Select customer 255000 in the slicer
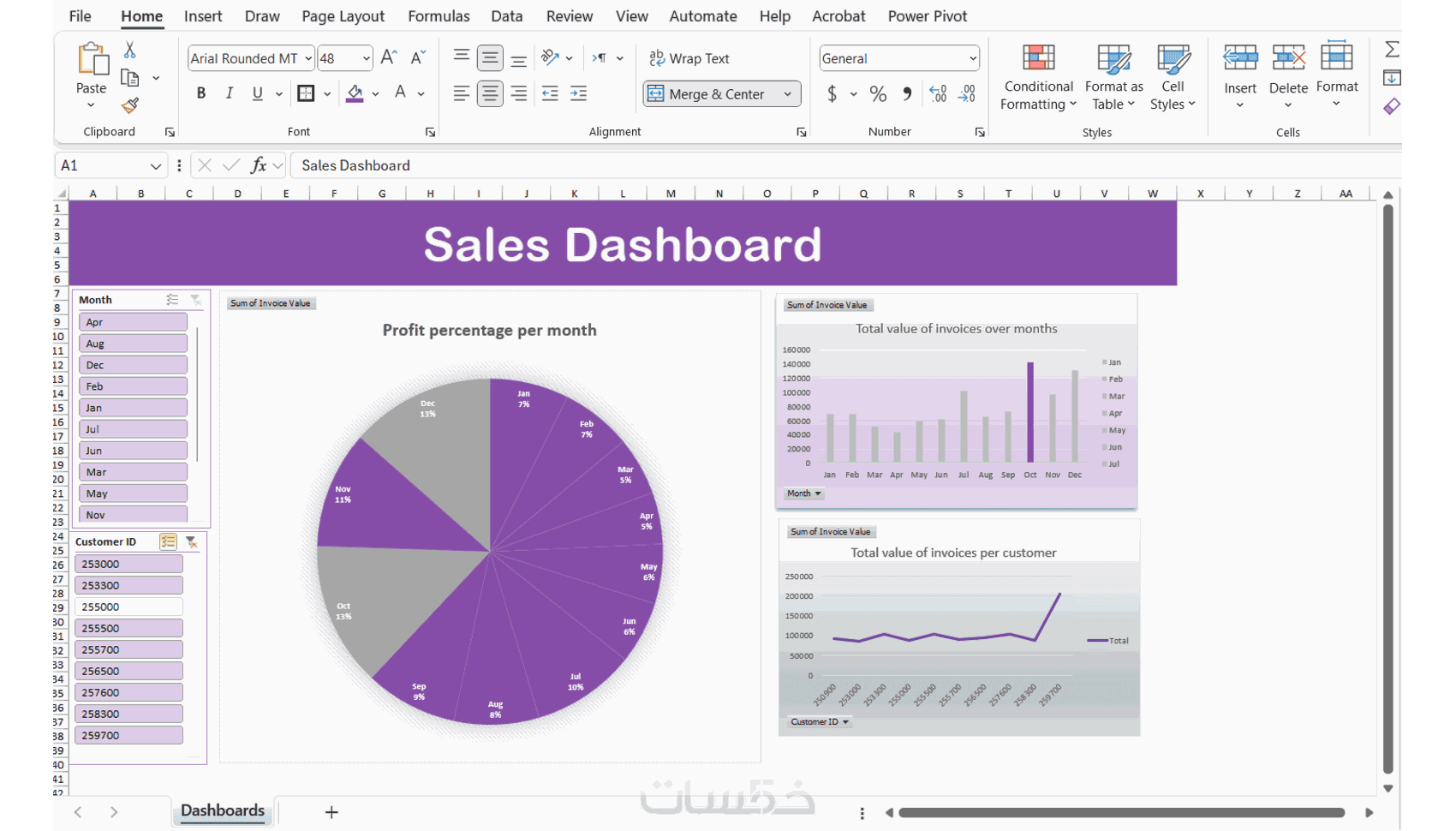 pyautogui.click(x=128, y=607)
